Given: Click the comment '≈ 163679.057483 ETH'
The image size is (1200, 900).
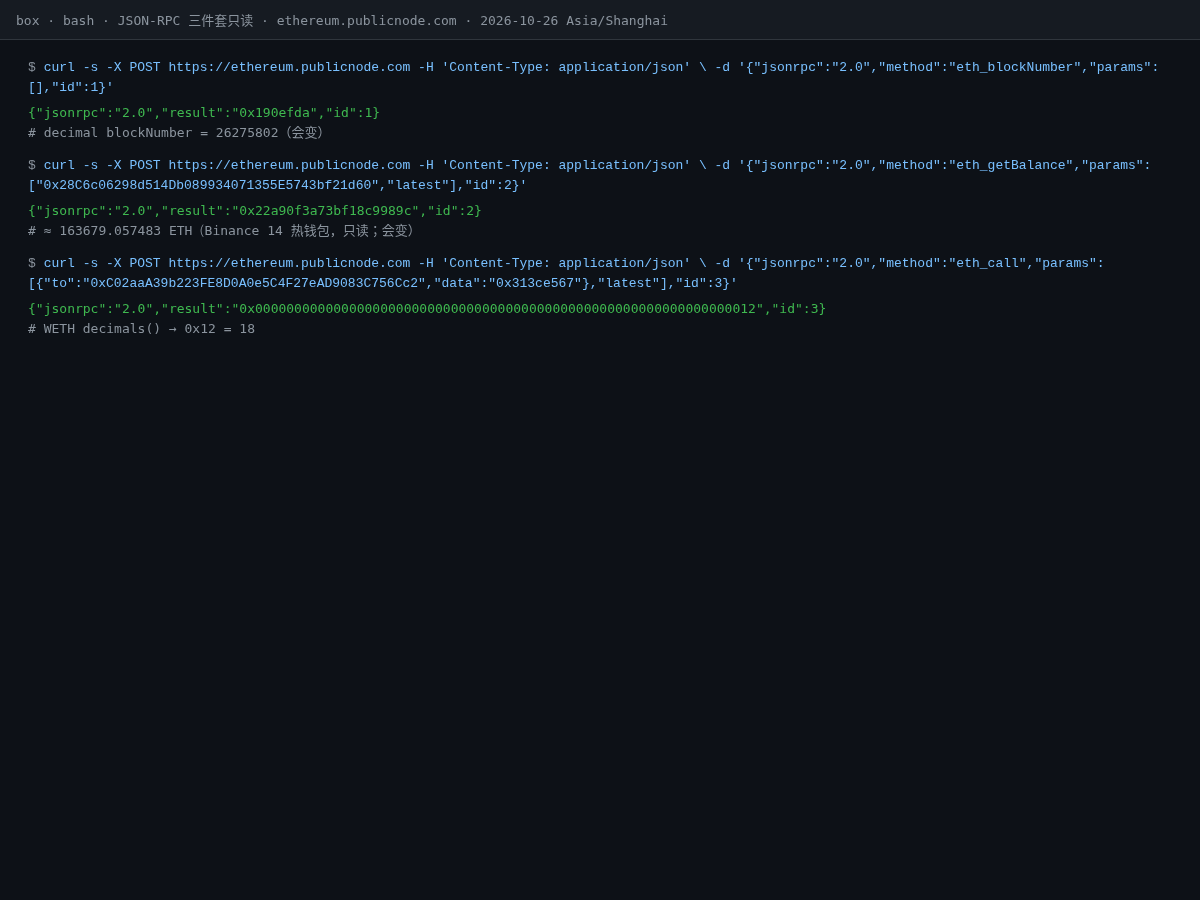Looking at the screenshot, I should point(221,231).
